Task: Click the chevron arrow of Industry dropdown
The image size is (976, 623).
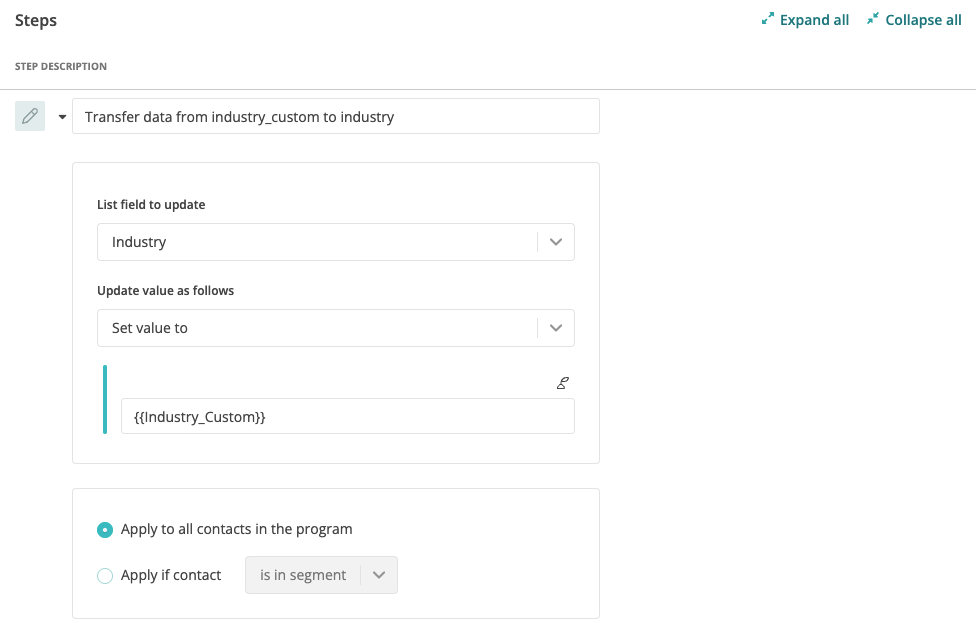Action: 556,242
